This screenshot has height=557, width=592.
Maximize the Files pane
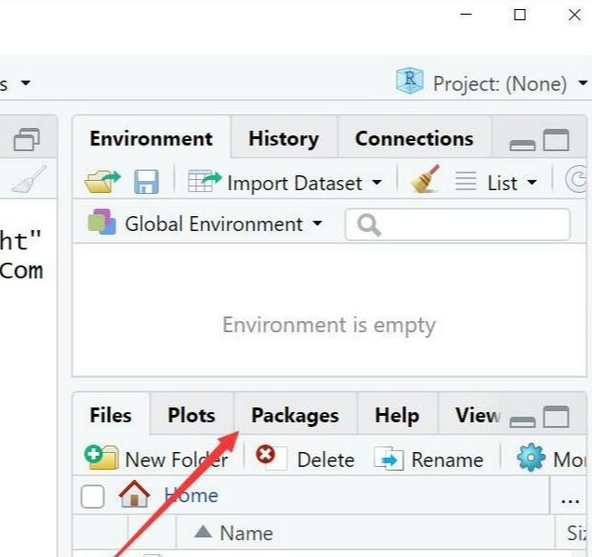(x=556, y=417)
